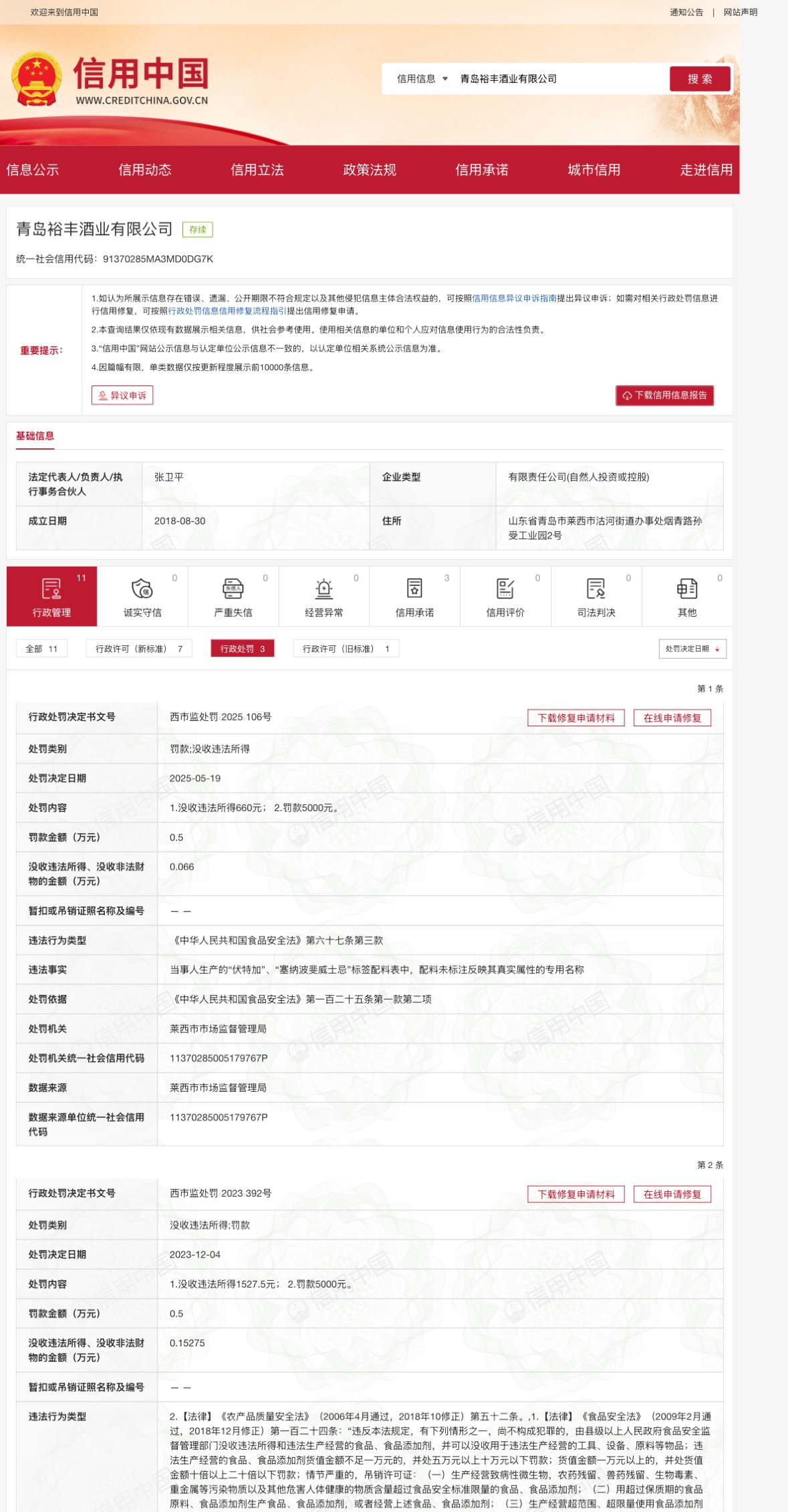Click document number 西市监处罚 2023 392号
Viewport: 788px width, 1512px height.
221,1193
